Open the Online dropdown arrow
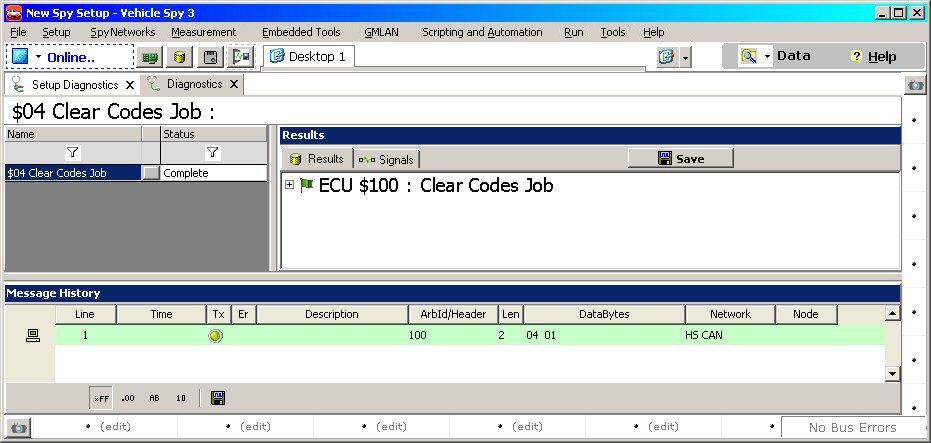The width and height of the screenshot is (931, 443). [38, 57]
